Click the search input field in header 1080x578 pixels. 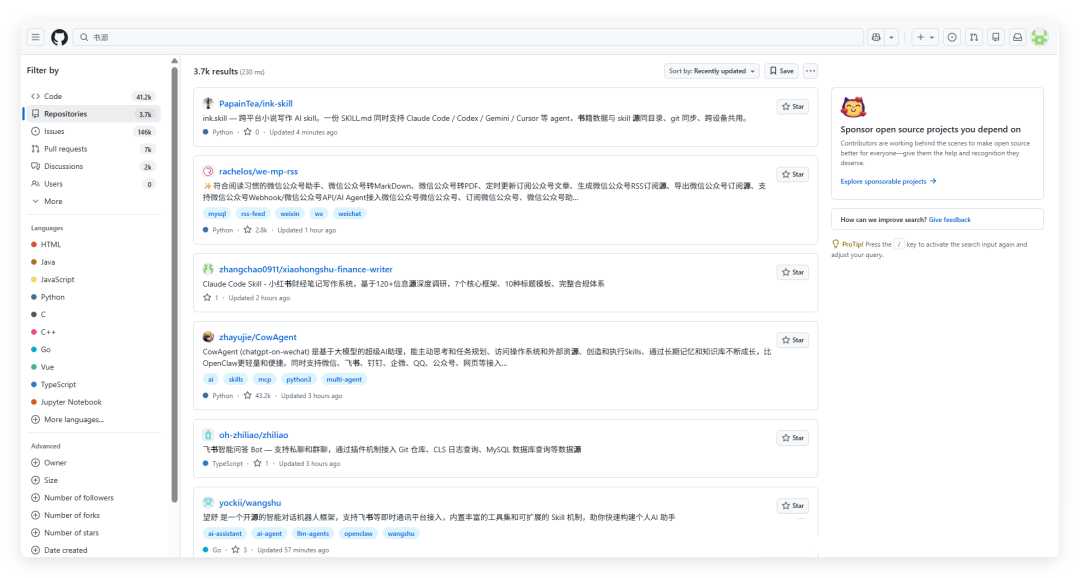[468, 37]
